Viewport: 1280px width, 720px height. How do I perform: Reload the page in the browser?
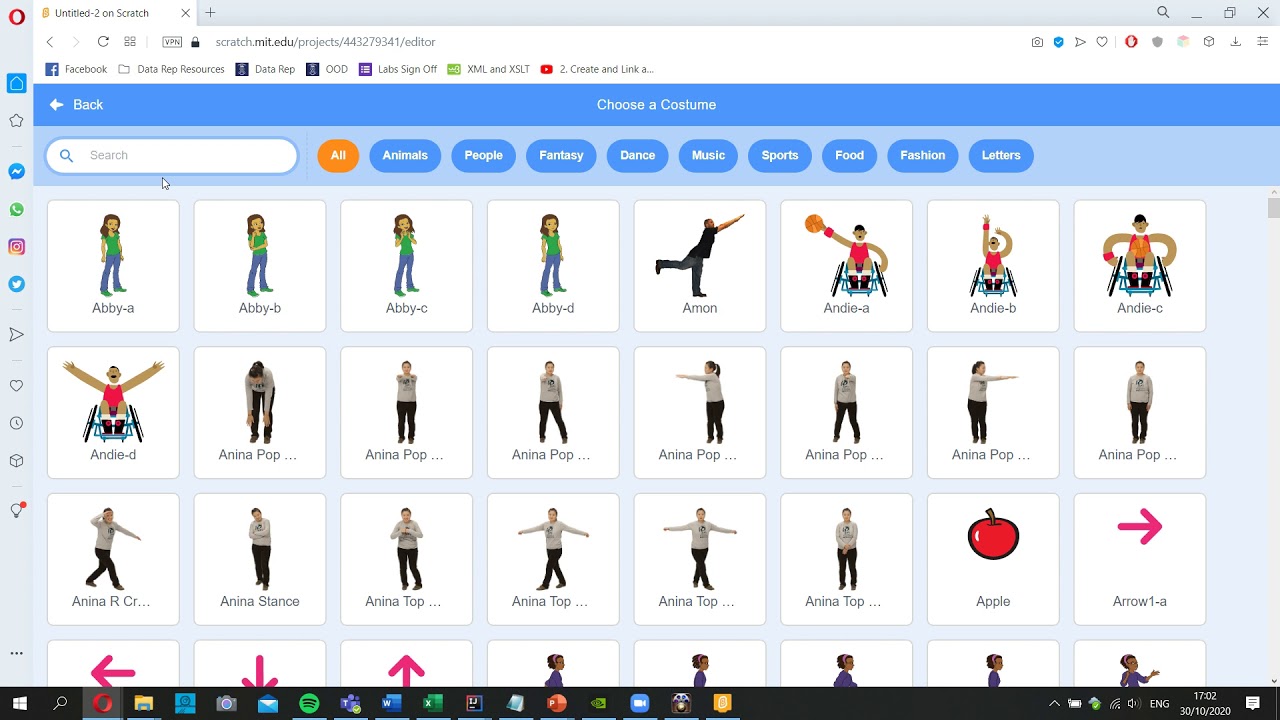103,42
